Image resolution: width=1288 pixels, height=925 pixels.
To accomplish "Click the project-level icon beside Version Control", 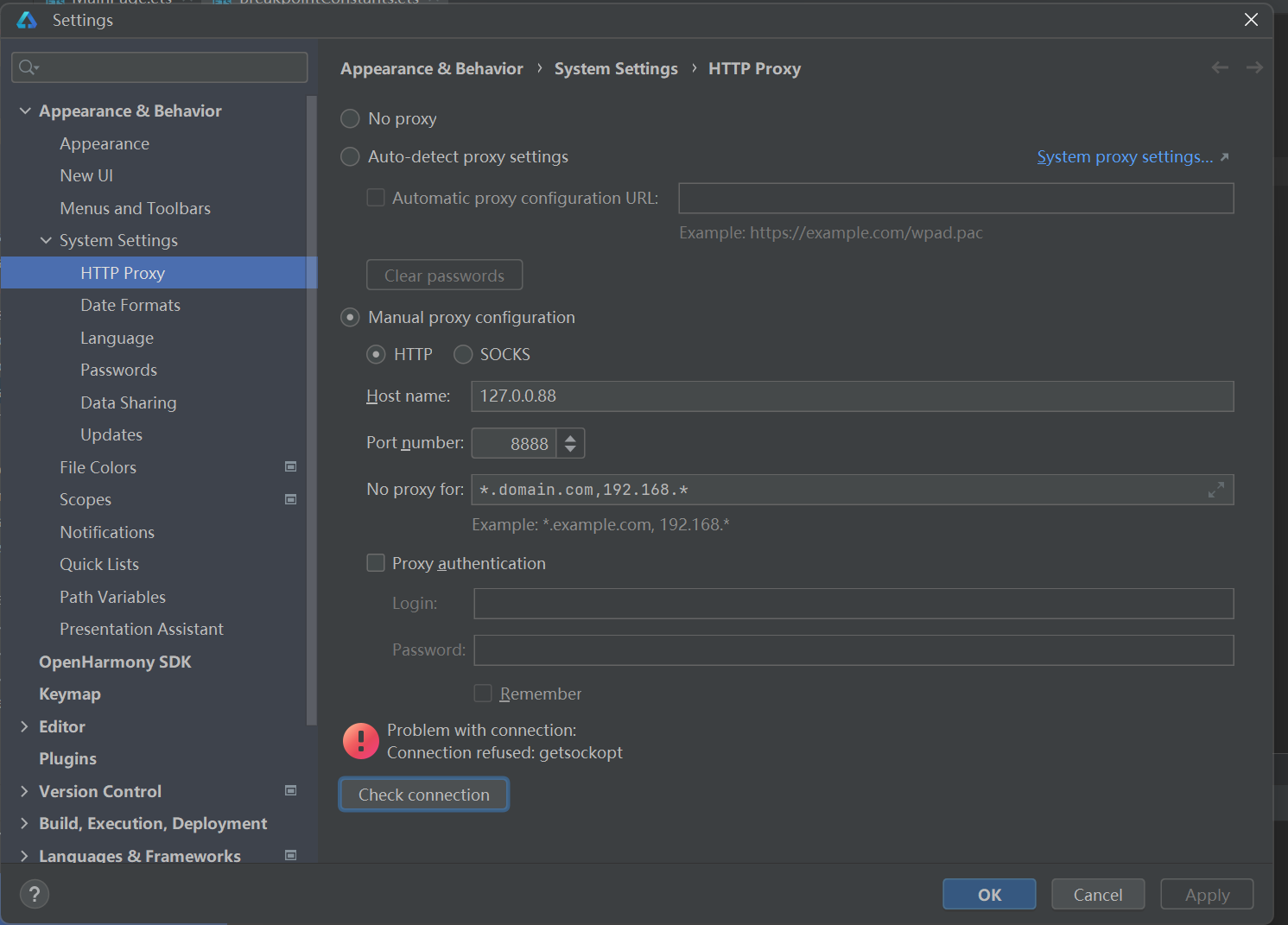I will (x=291, y=790).
